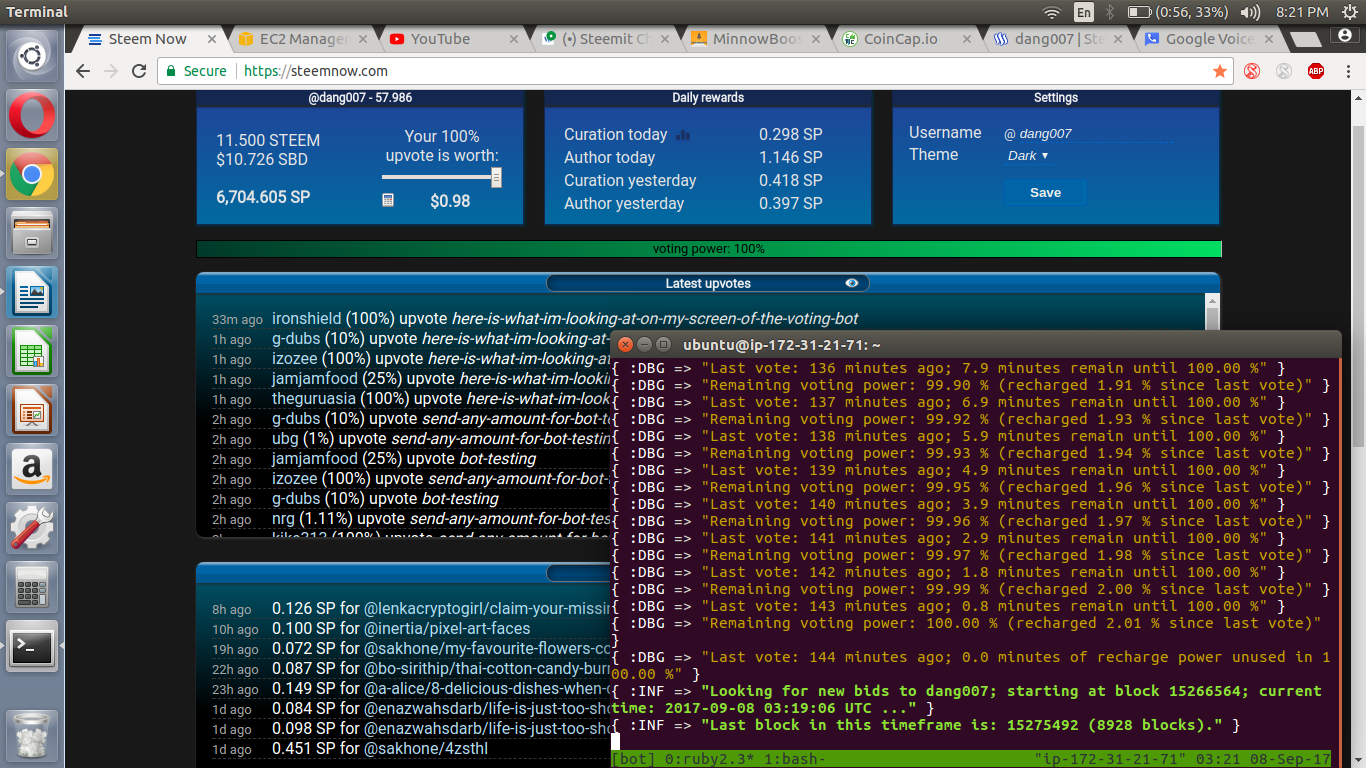Image resolution: width=1366 pixels, height=768 pixels.
Task: Open the ubg voter link
Action: pyautogui.click(x=284, y=438)
